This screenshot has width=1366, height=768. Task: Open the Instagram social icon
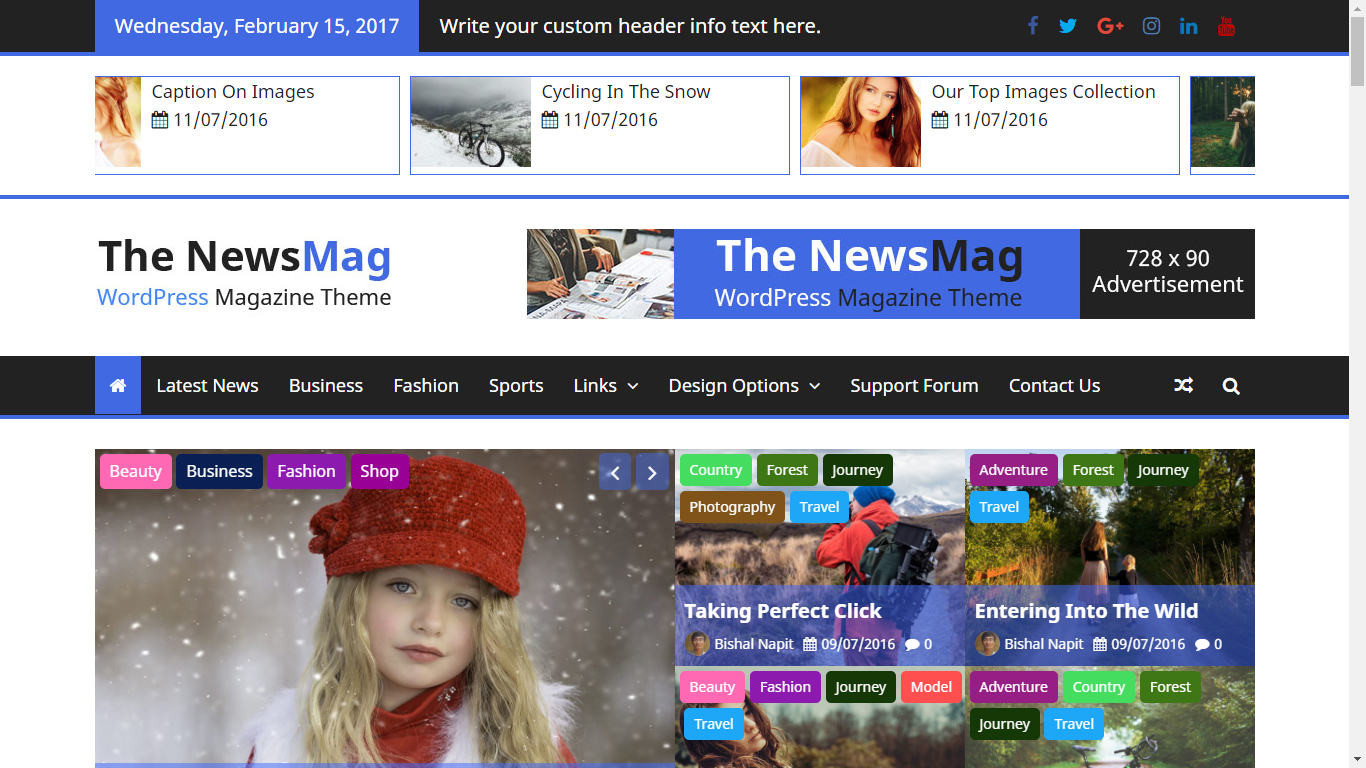pyautogui.click(x=1152, y=26)
